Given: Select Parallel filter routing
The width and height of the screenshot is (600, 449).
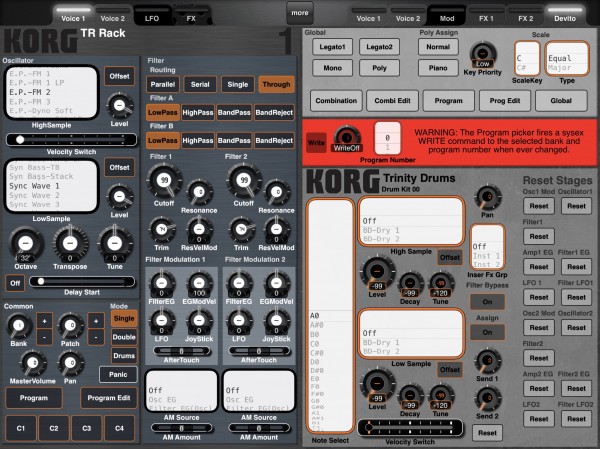Looking at the screenshot, I should pos(163,85).
